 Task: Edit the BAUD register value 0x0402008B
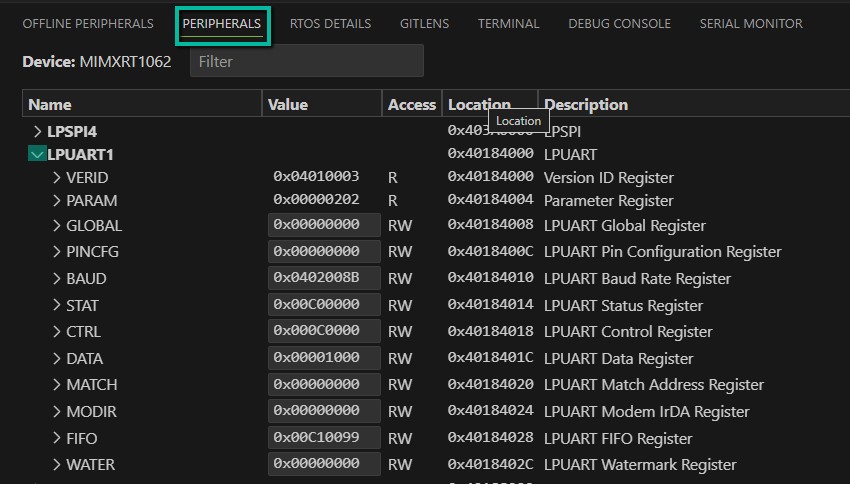(x=324, y=279)
